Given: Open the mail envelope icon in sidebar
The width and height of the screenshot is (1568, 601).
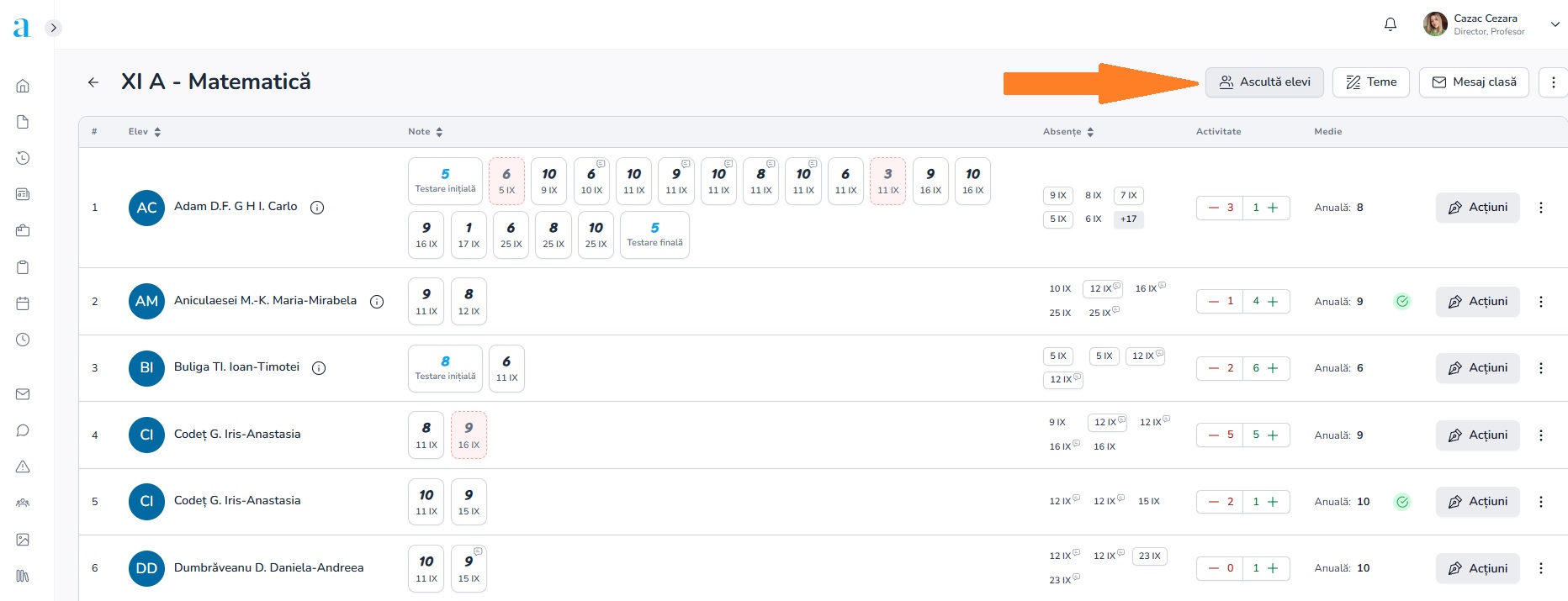Looking at the screenshot, I should click(x=23, y=394).
